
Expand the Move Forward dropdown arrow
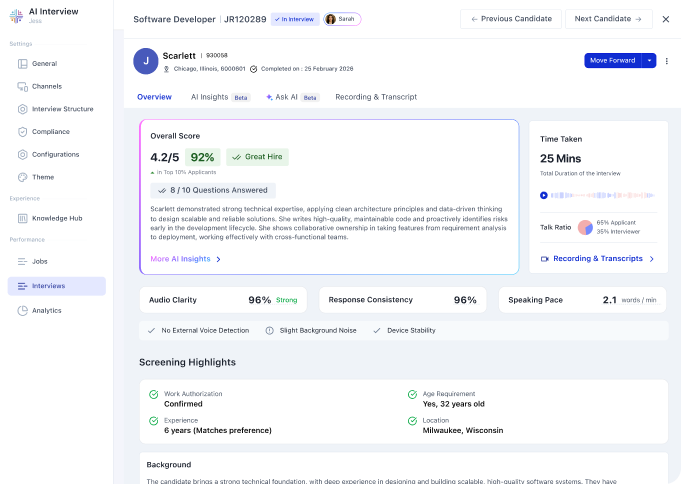(x=649, y=60)
